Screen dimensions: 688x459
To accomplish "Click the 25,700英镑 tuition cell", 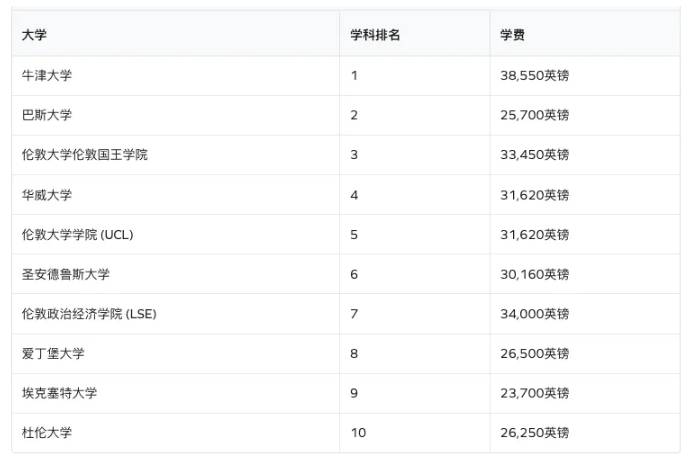I will coord(535,115).
